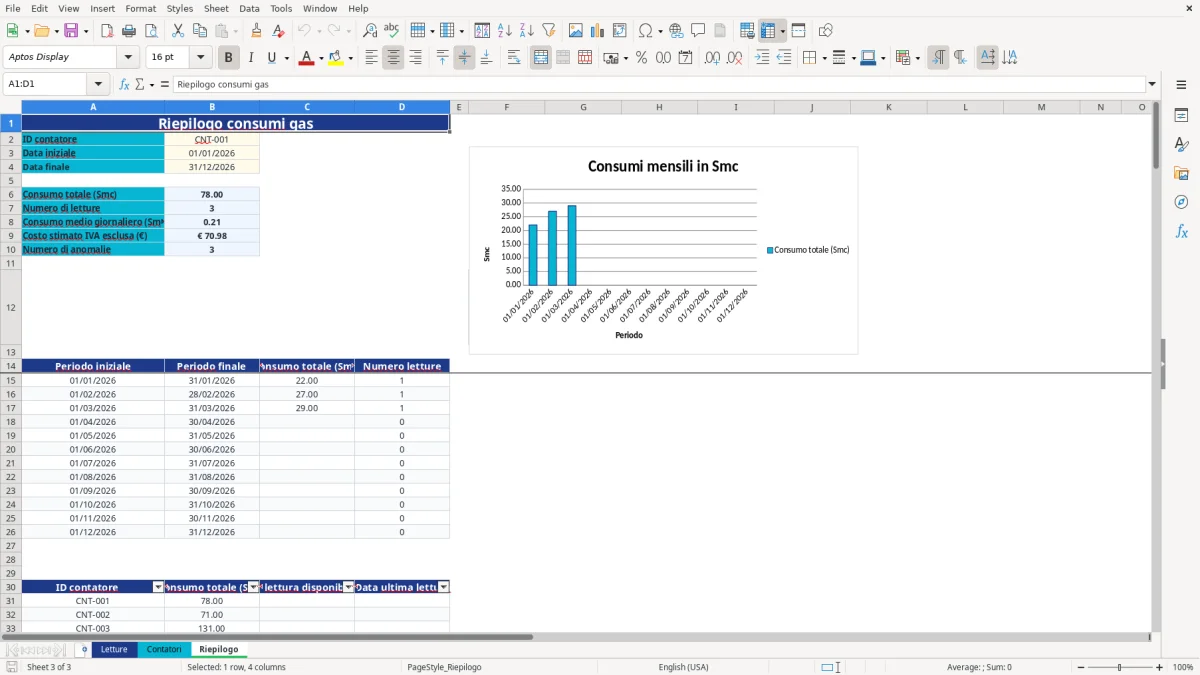The image size is (1200, 675).
Task: Open the font name dropdown
Action: 128,58
